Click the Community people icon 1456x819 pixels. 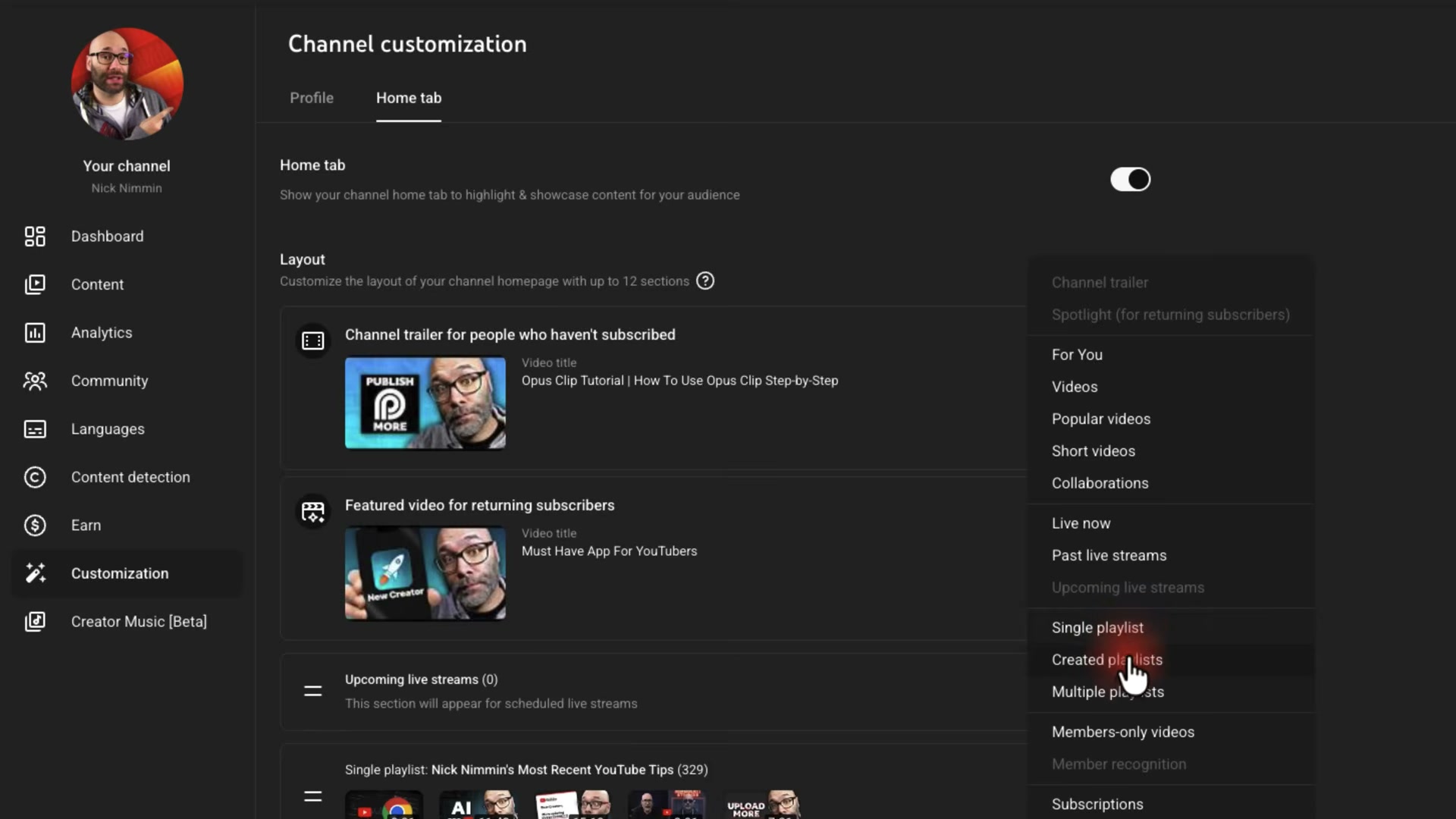point(35,381)
